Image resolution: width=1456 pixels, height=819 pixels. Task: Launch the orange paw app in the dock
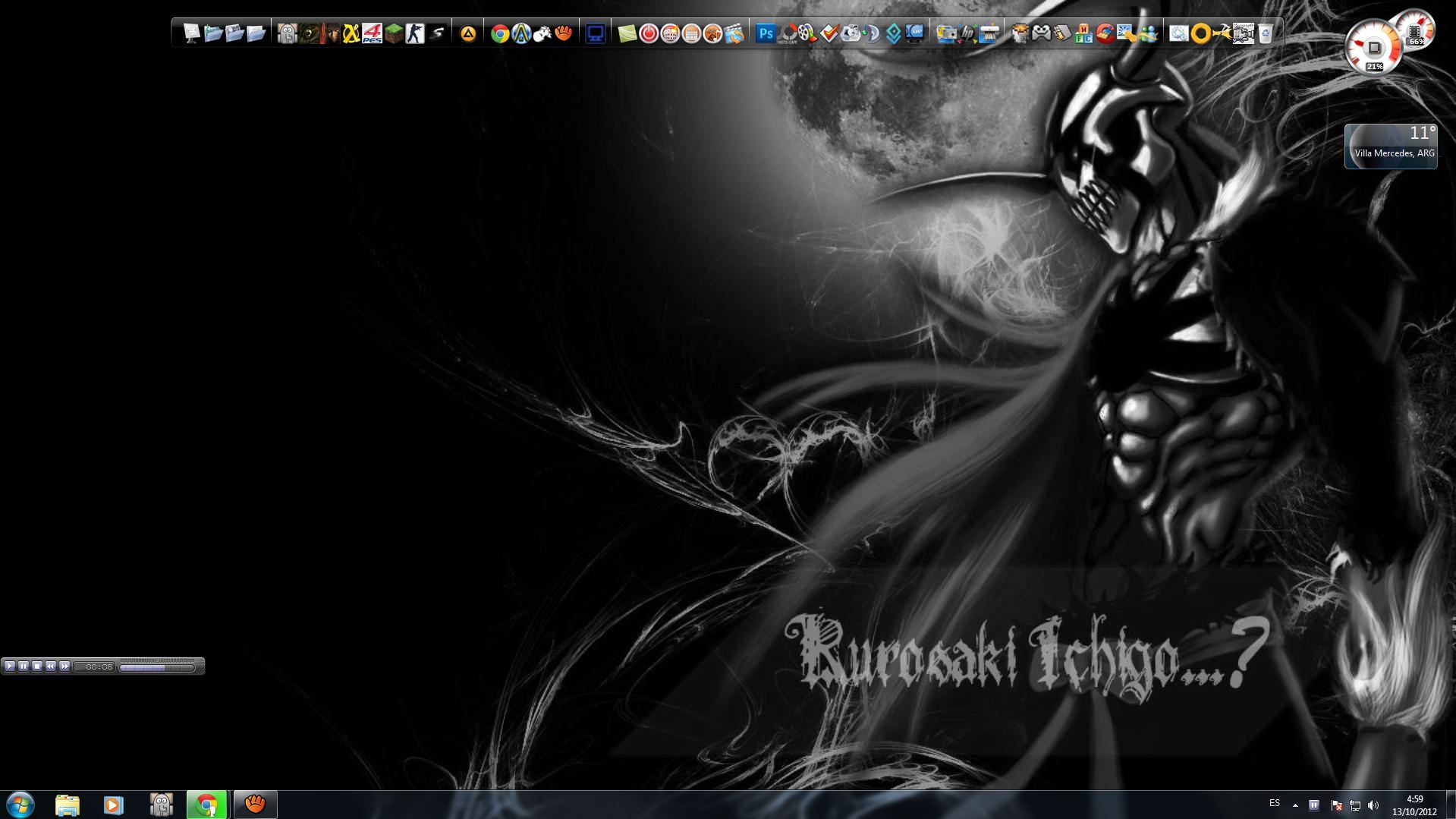(563, 33)
